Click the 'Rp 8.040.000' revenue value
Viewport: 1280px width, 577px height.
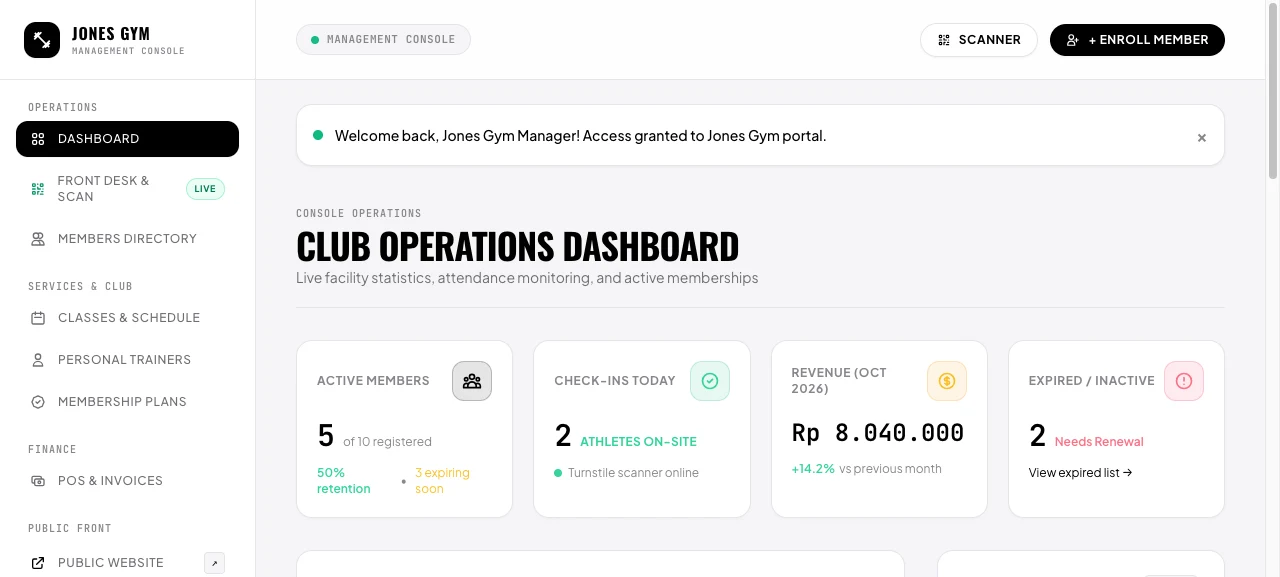(878, 433)
